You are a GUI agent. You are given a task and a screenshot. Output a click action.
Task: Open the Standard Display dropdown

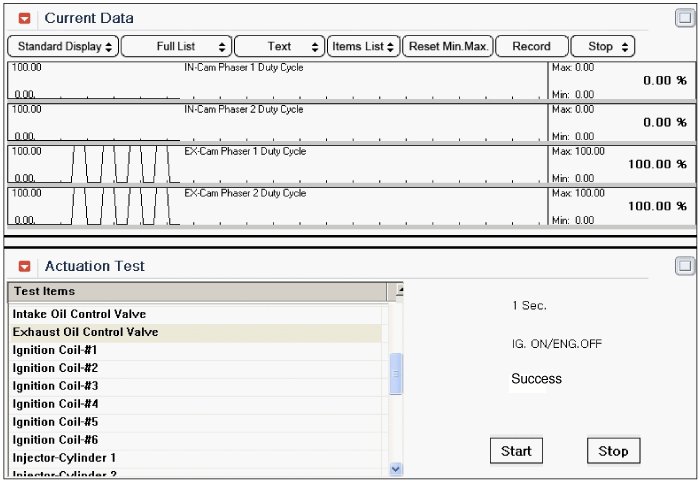[x=62, y=46]
